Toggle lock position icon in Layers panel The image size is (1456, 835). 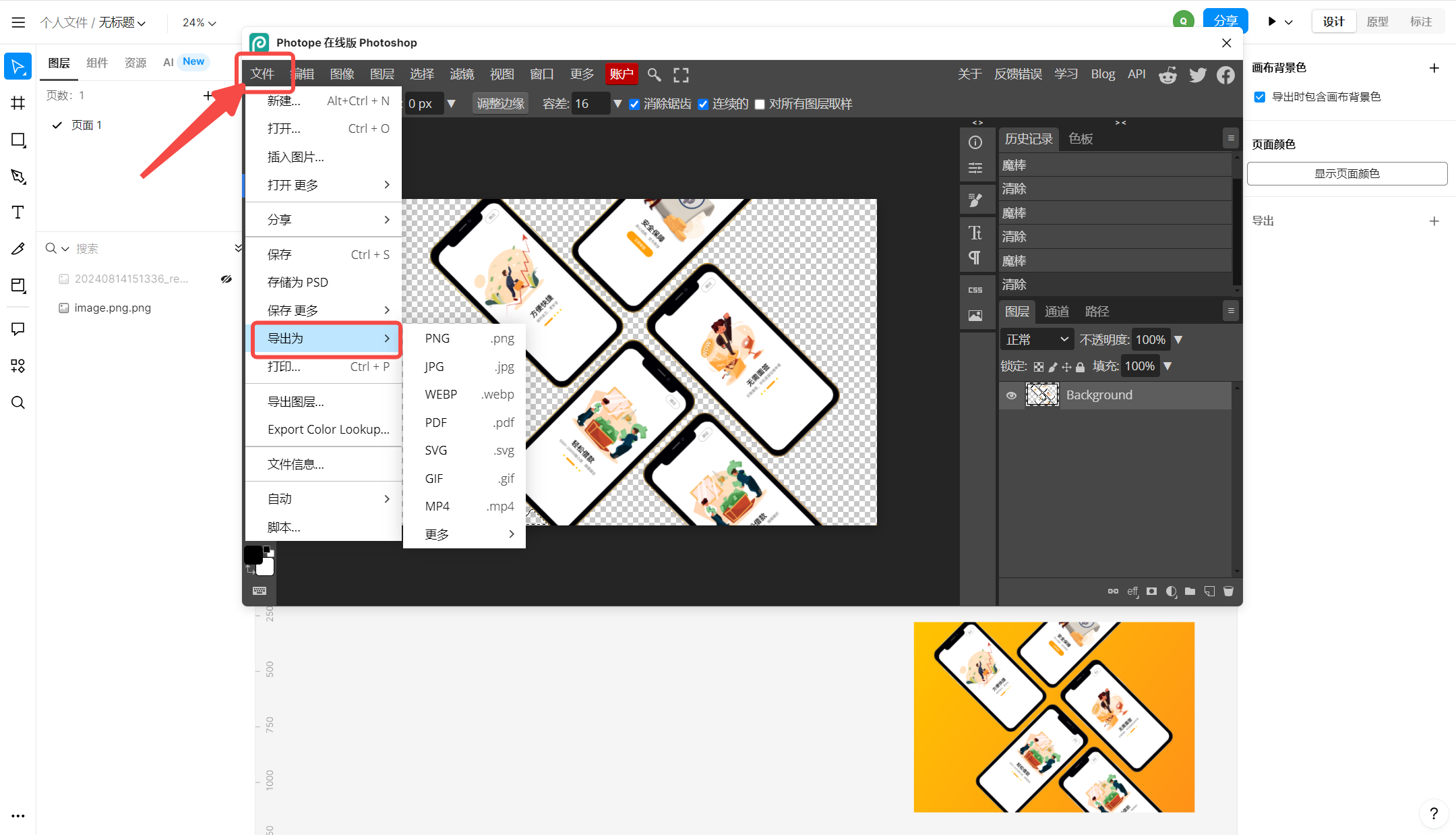click(1066, 367)
